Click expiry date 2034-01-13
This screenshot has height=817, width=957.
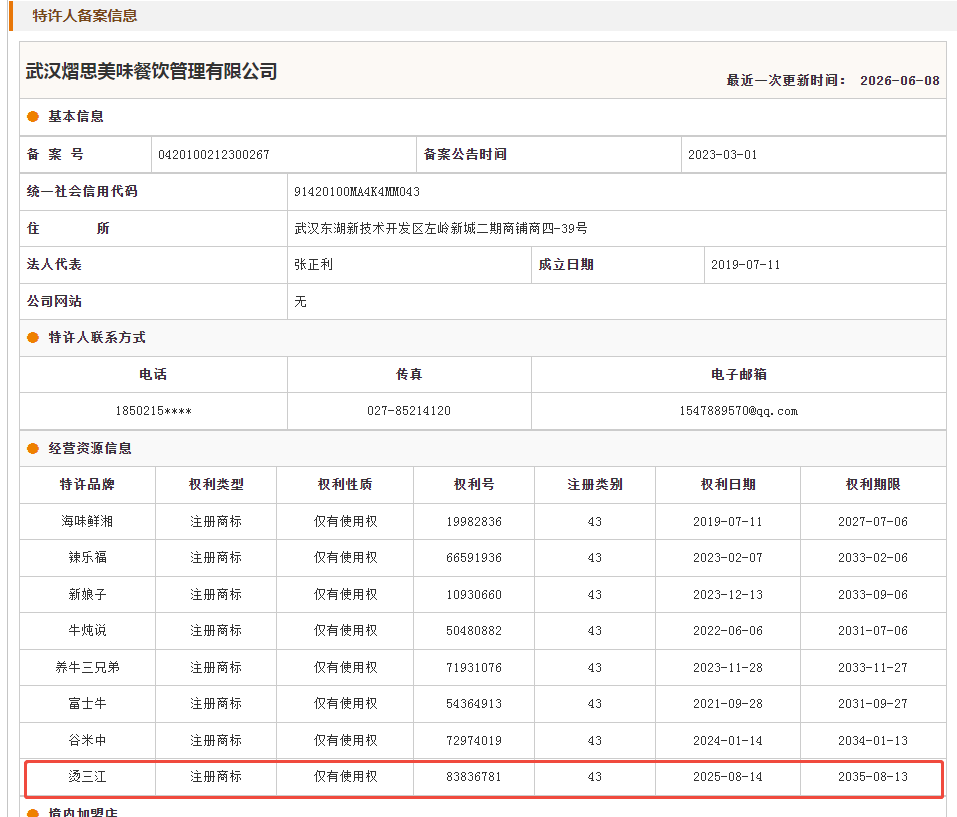[873, 741]
